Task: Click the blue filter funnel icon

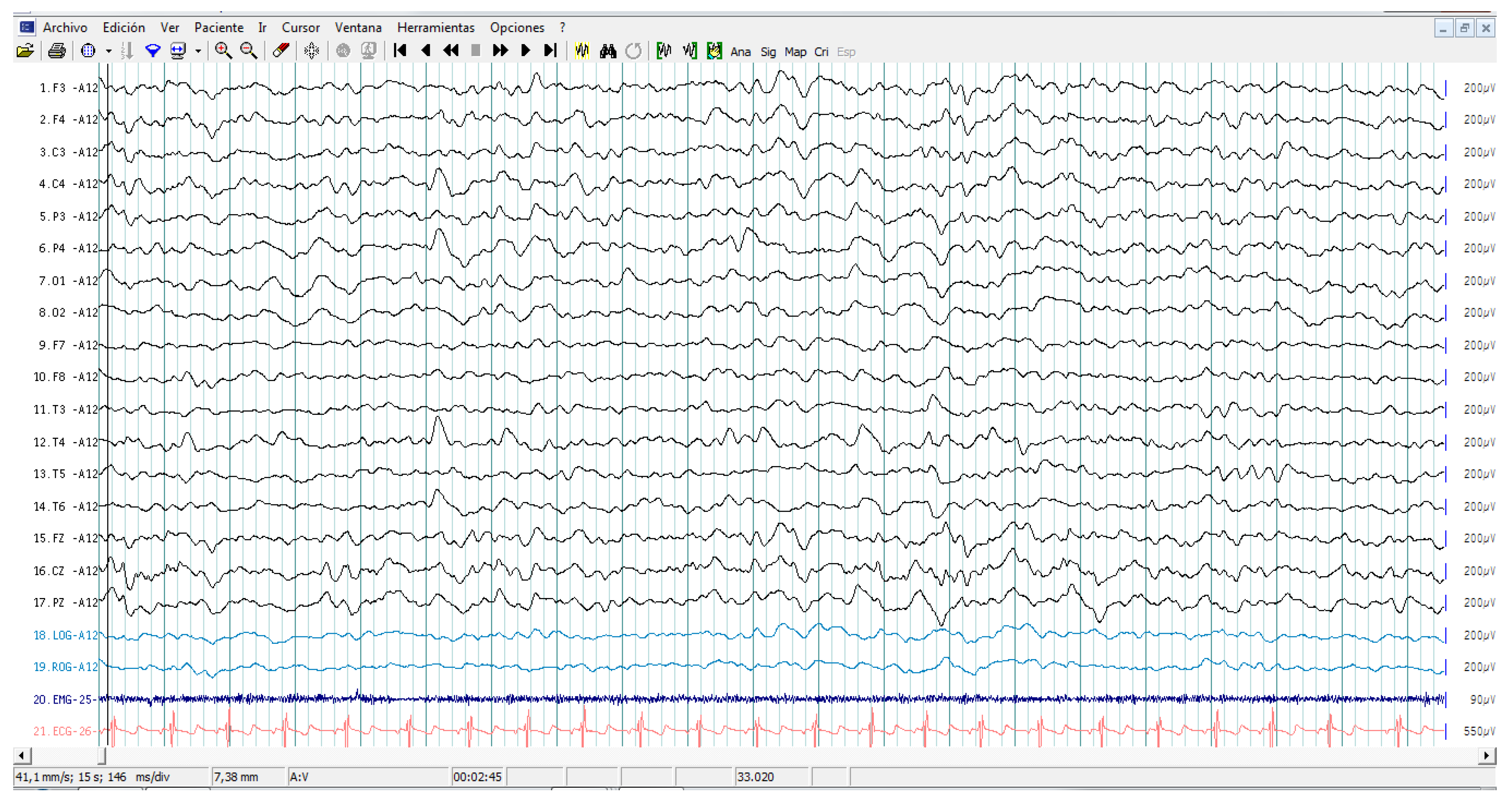Action: [x=153, y=52]
